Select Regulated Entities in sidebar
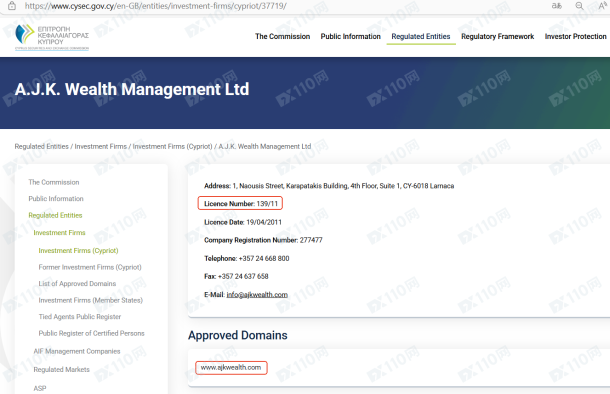Image resolution: width=610 pixels, height=394 pixels. click(x=55, y=215)
